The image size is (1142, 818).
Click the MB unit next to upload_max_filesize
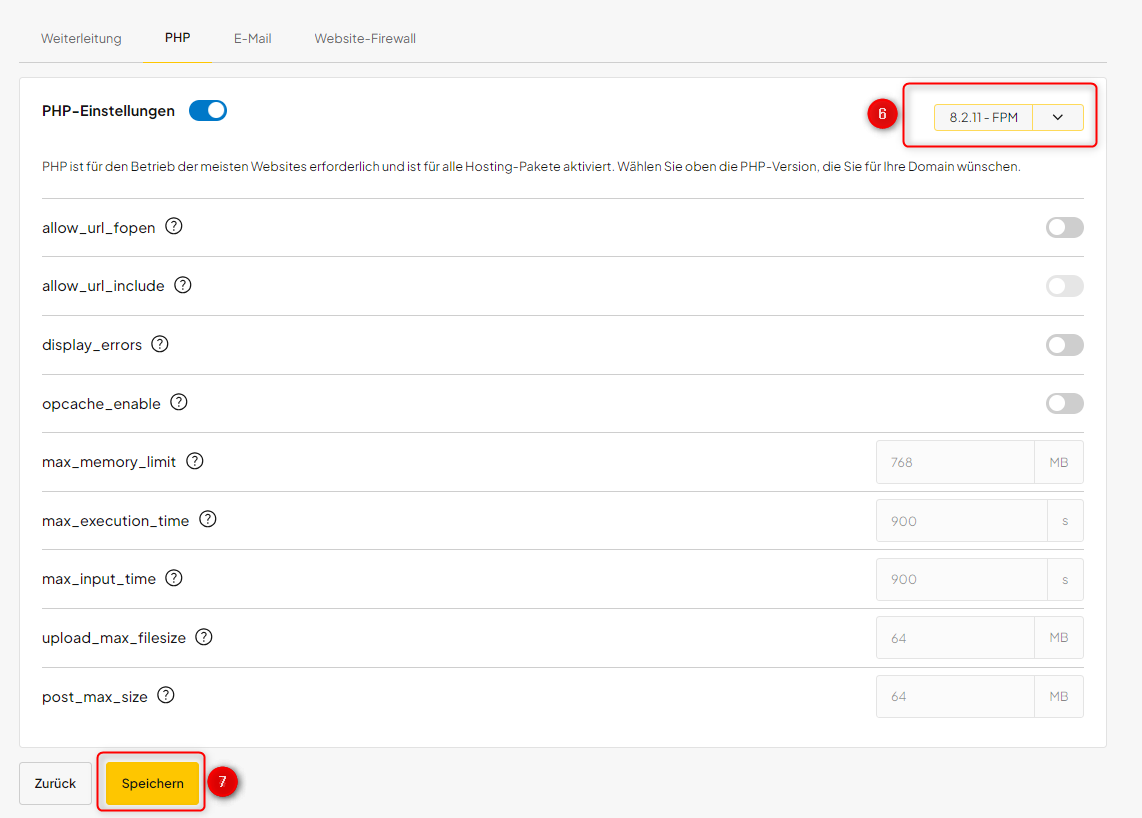tap(1058, 638)
